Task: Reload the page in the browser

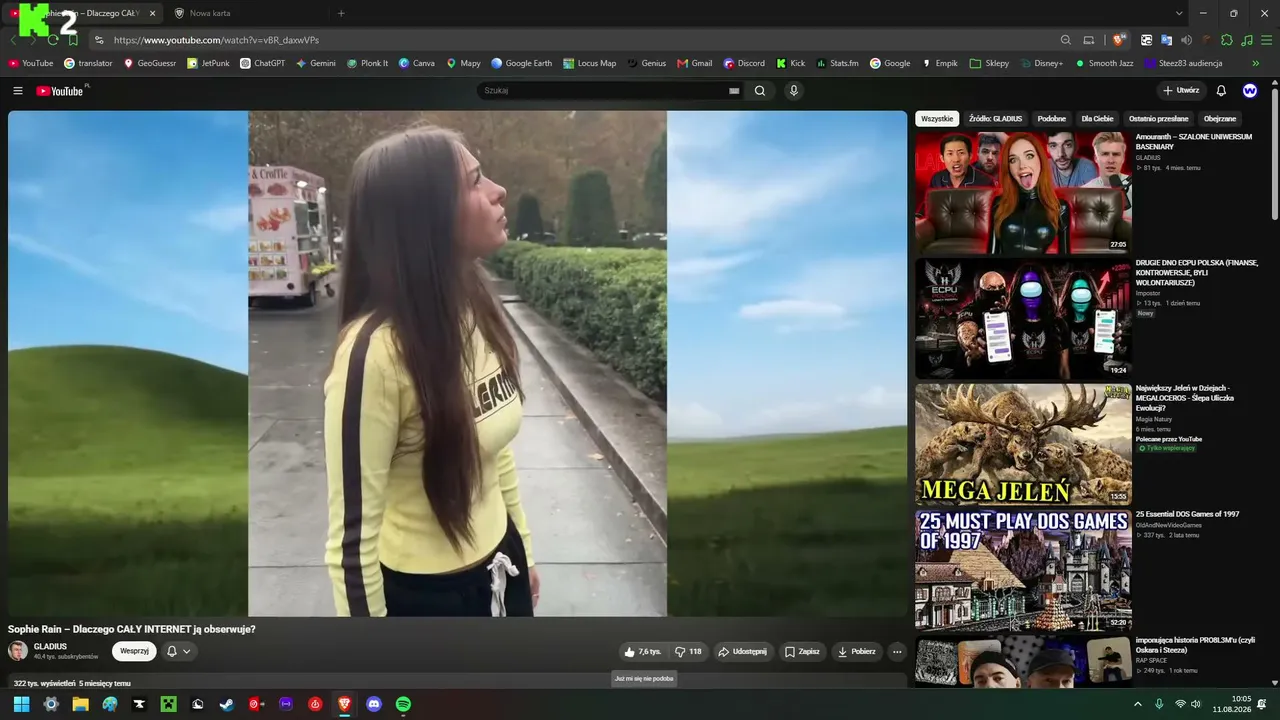Action: [x=53, y=40]
